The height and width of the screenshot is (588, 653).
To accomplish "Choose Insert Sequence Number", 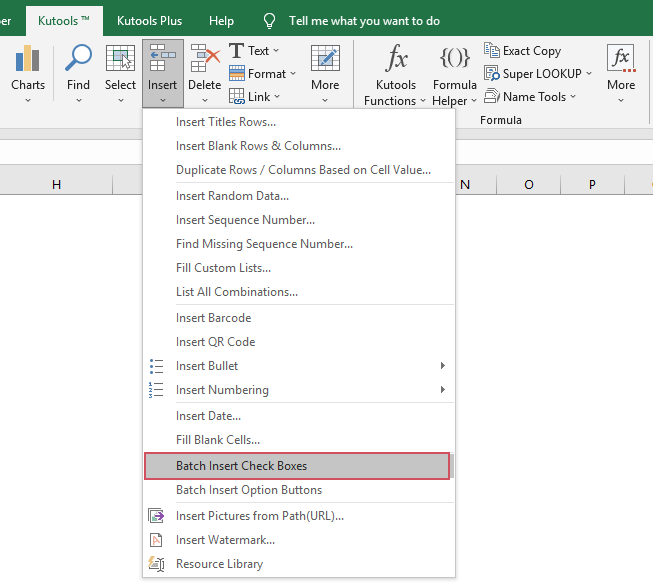I will 299,220.
